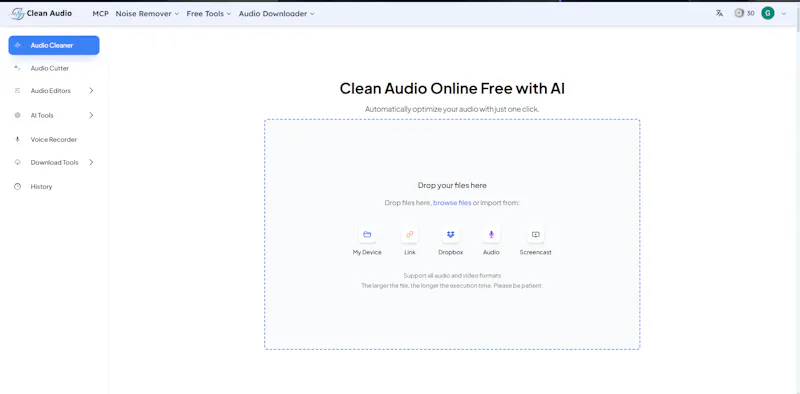This screenshot has height=394, width=800.
Task: Click the Support all audio formats text
Action: pos(452,276)
